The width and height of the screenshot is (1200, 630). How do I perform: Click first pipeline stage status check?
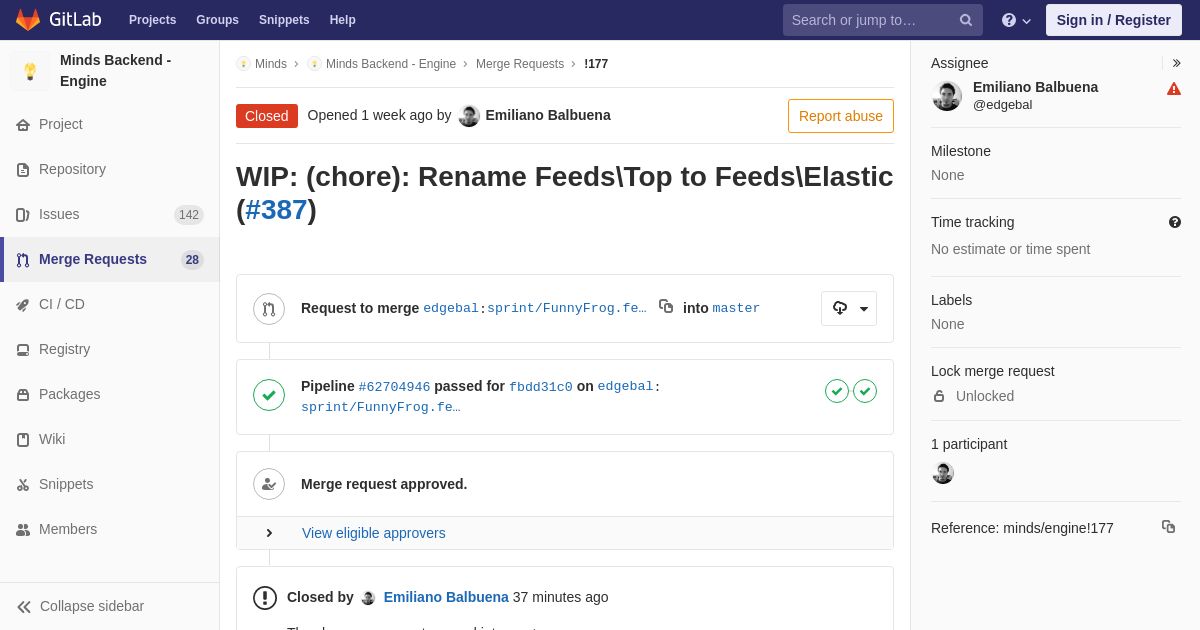[837, 391]
